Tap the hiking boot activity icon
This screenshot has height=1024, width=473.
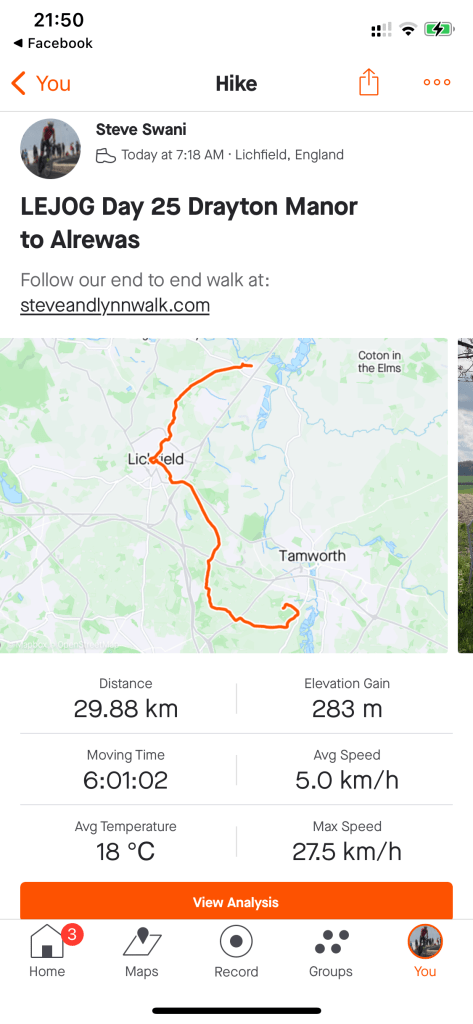[x=105, y=155]
